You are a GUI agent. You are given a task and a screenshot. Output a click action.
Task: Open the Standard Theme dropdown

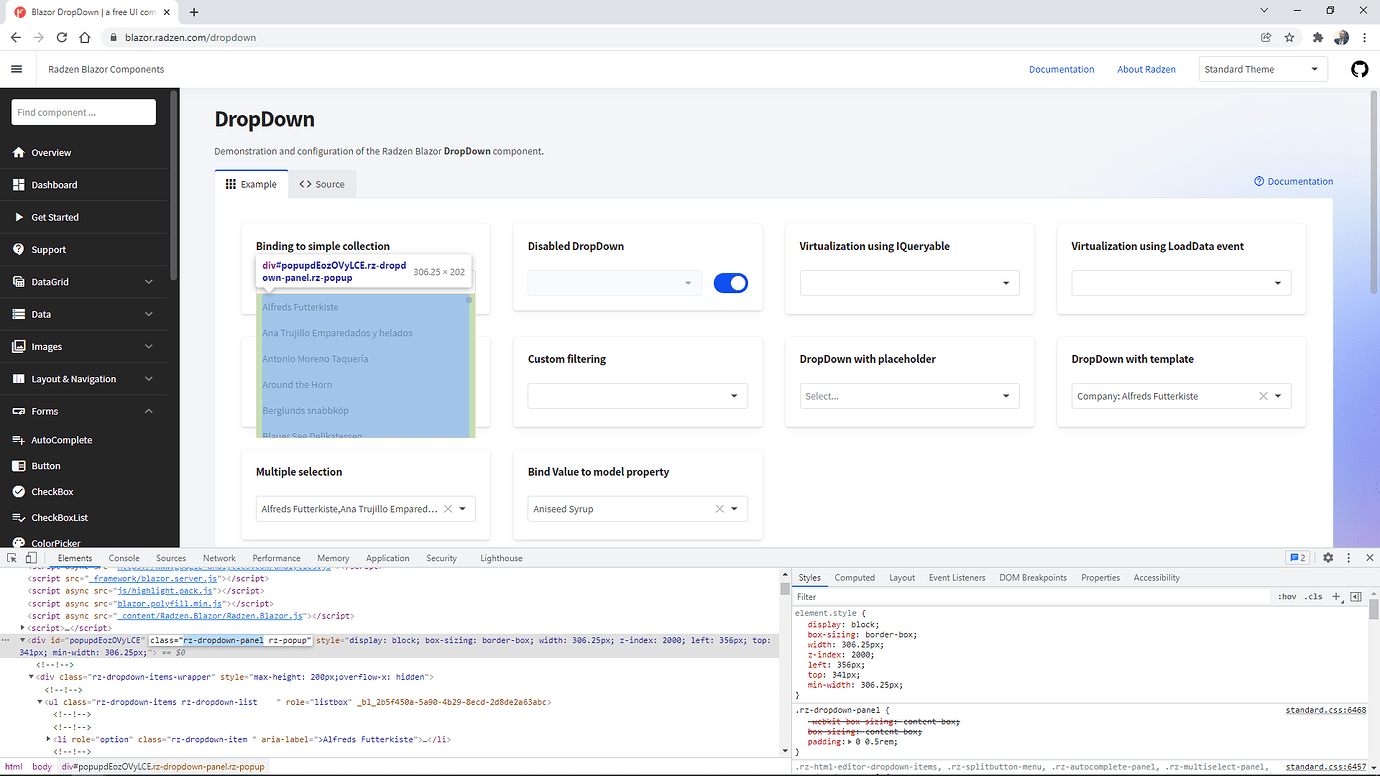coord(1262,69)
